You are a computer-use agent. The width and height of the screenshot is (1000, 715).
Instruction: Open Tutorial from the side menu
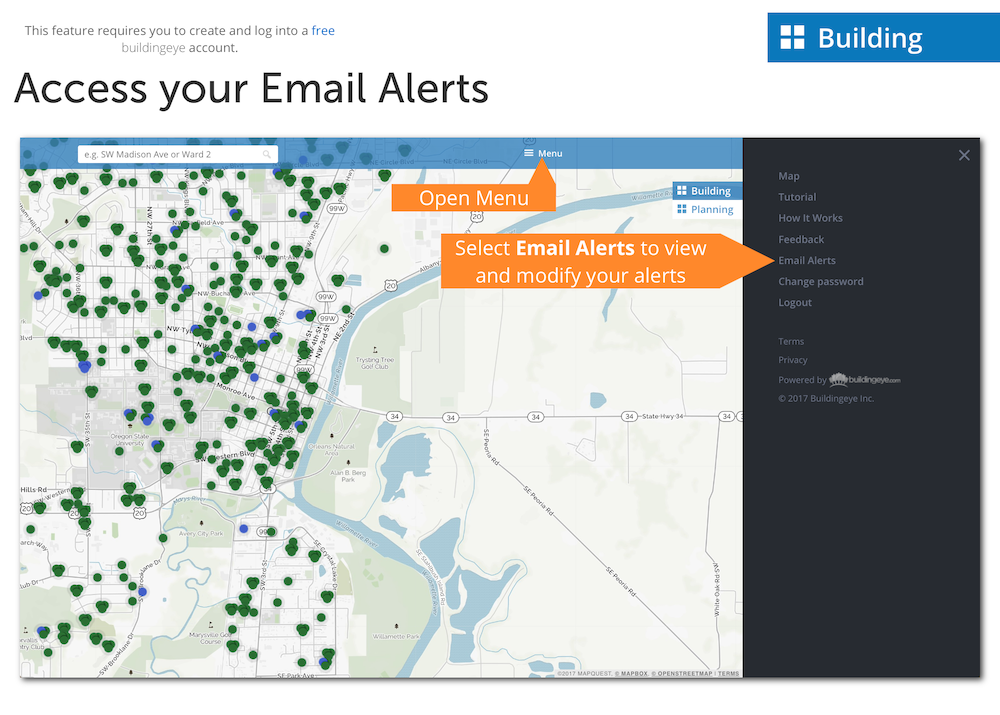pyautogui.click(x=797, y=197)
